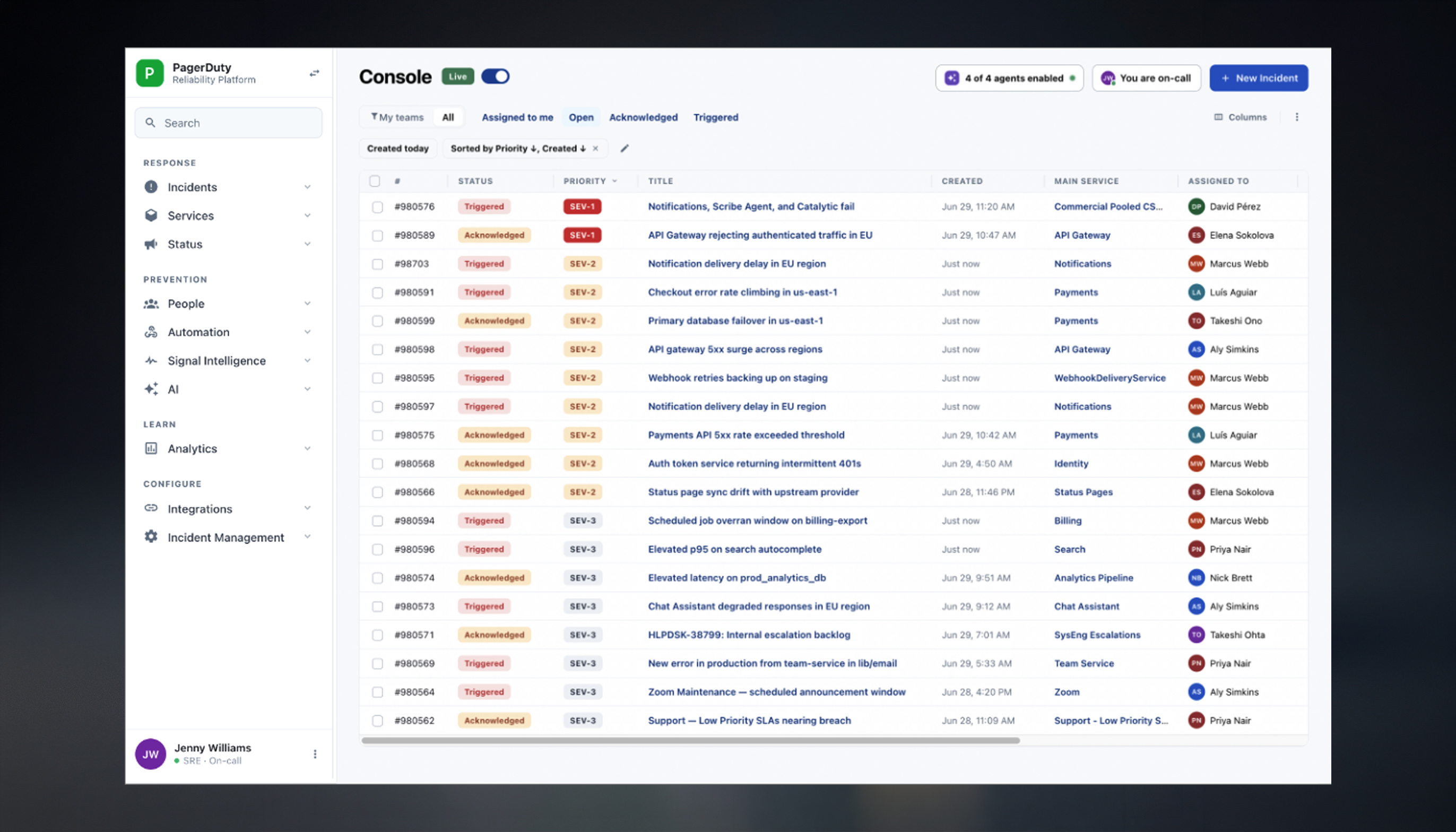Image resolution: width=1456 pixels, height=832 pixels.
Task: Check the select-all header checkbox
Action: pyautogui.click(x=375, y=181)
